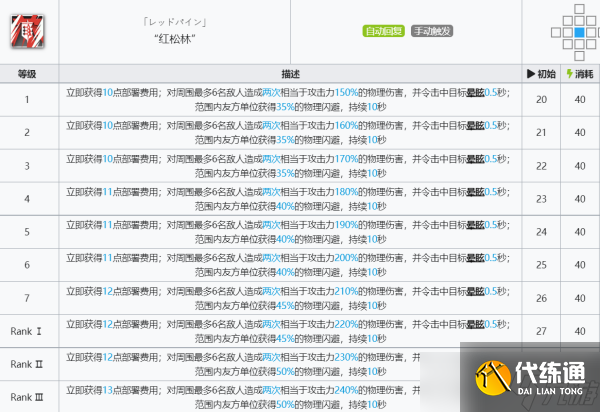Image resolution: width=600 pixels, height=412 pixels.
Task: Click the 190% attack description in level 5
Action: click(288, 232)
